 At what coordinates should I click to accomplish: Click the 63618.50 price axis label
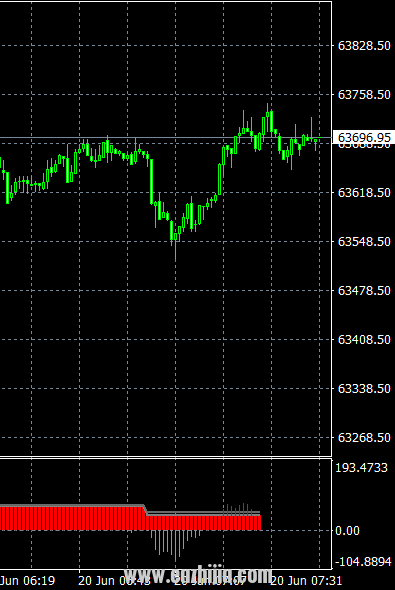(364, 193)
